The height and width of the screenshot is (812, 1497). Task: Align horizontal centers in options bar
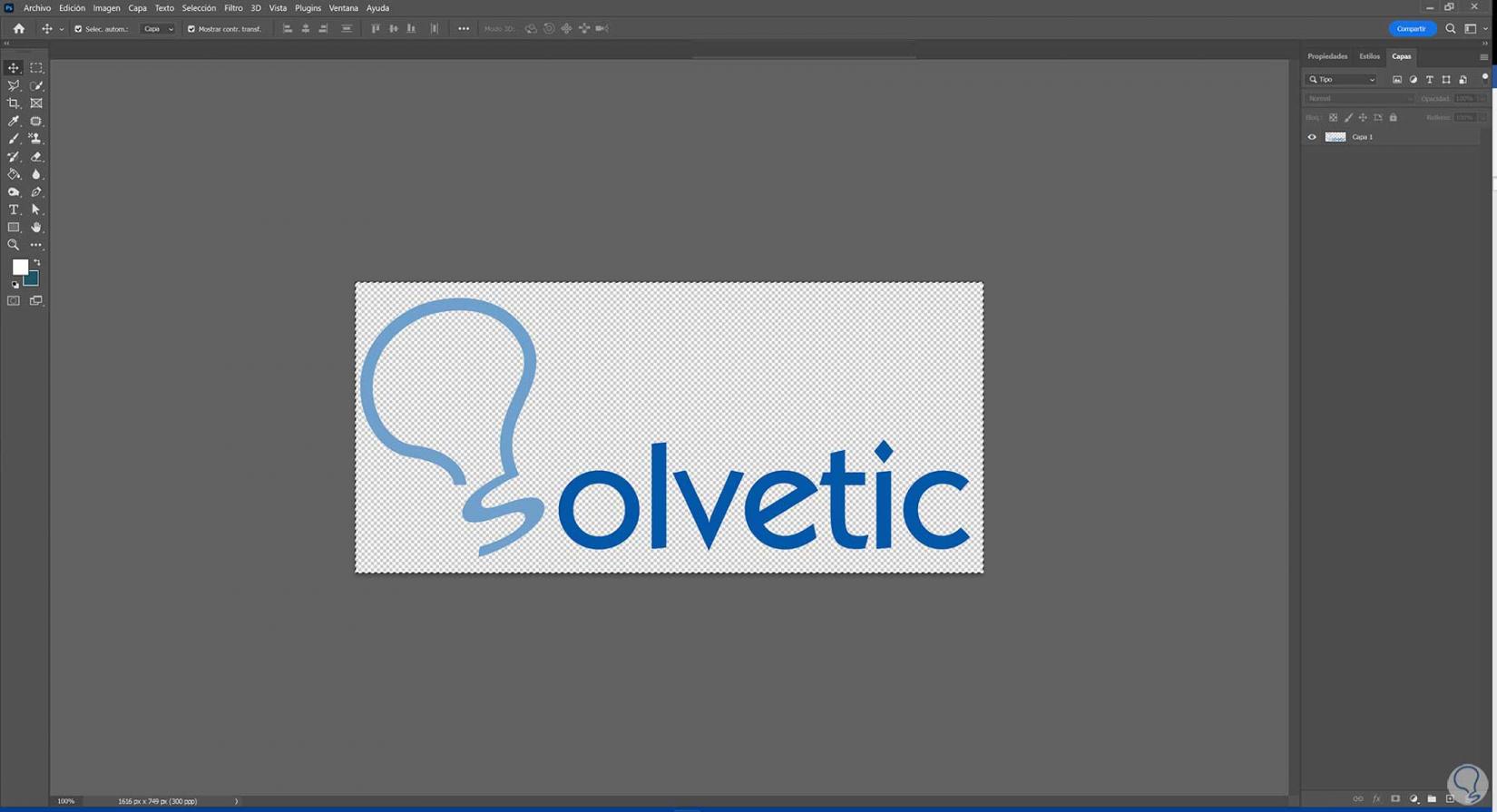(306, 29)
